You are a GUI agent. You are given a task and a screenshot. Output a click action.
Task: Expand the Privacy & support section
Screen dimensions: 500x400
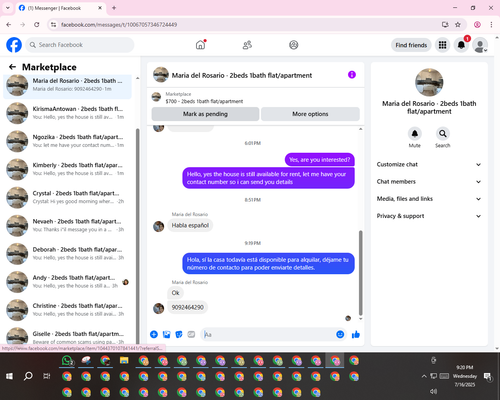pos(429,216)
